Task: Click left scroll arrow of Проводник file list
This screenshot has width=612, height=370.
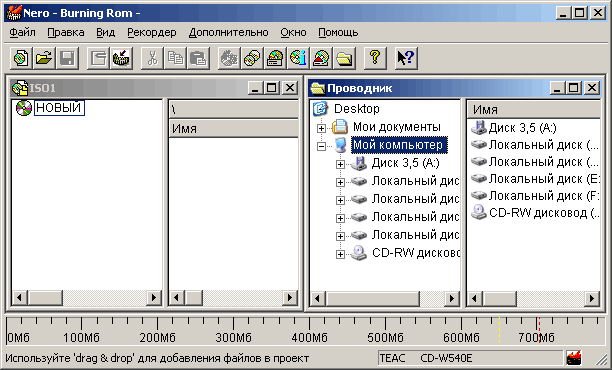Action: 475,299
